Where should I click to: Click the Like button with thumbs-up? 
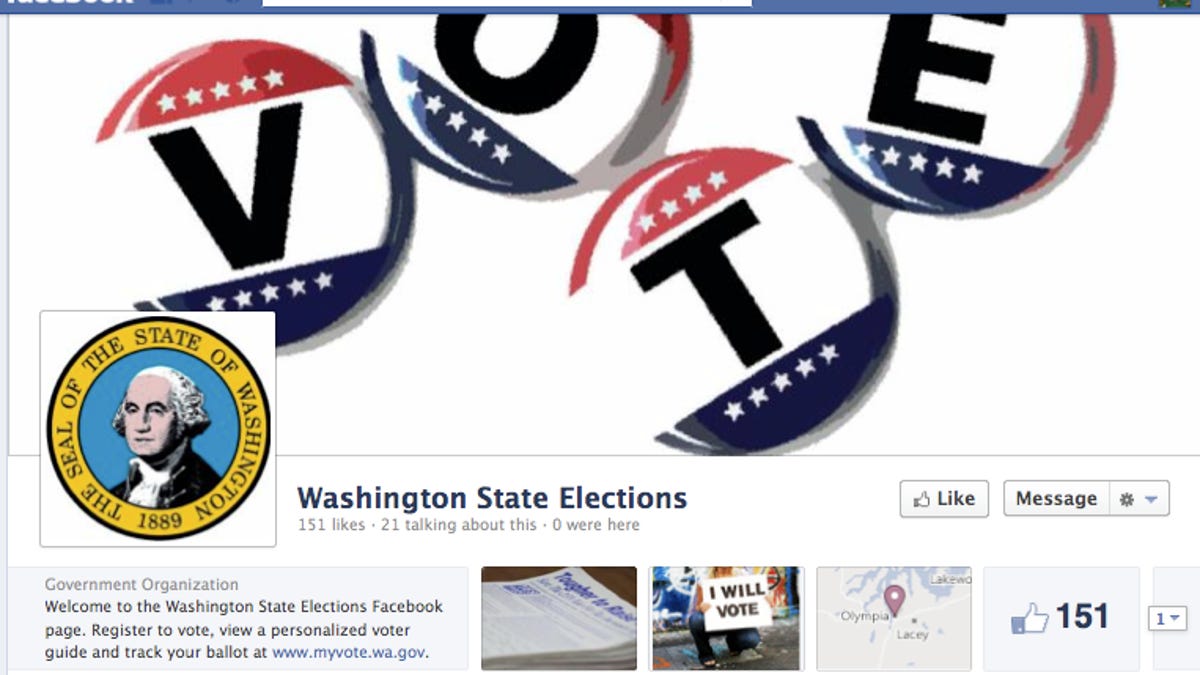pos(944,498)
